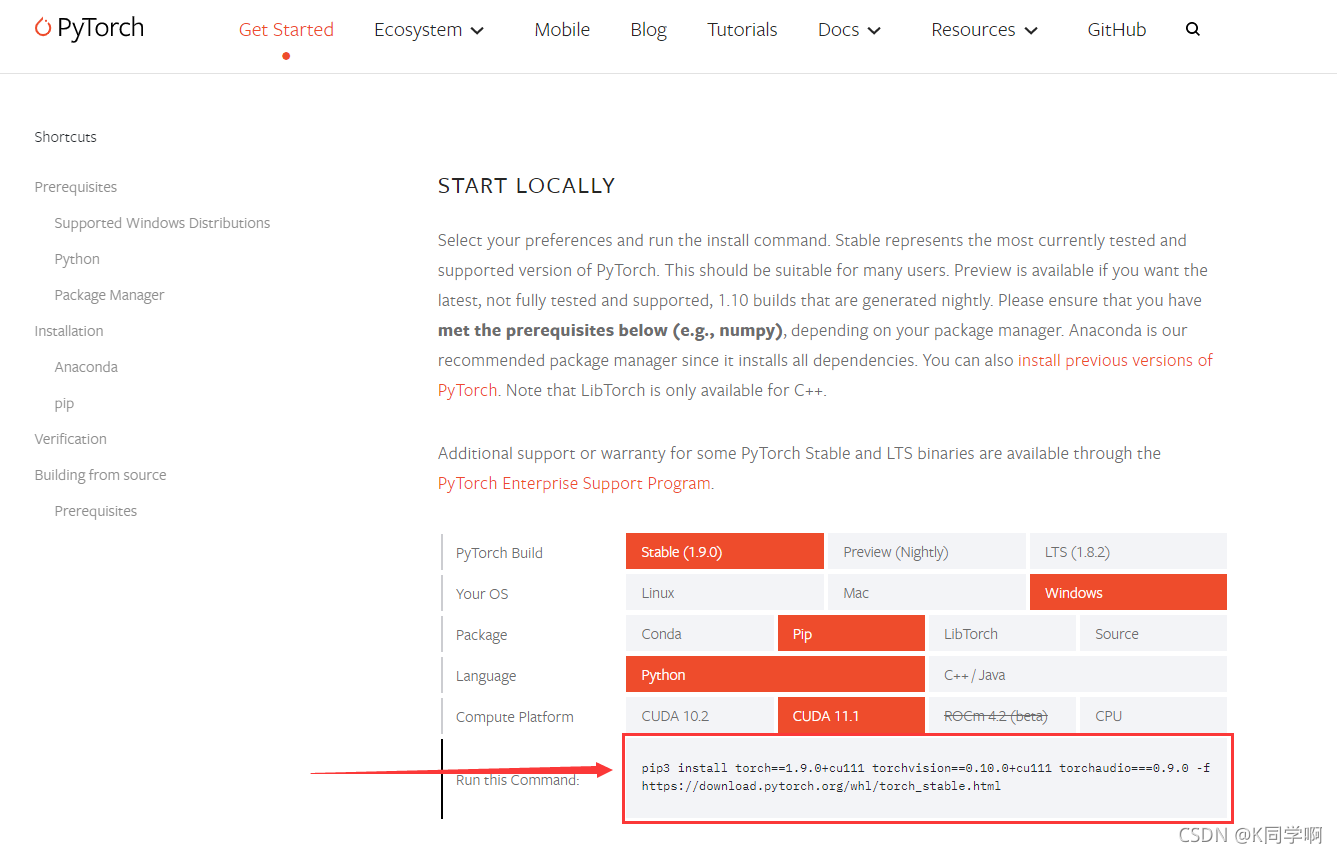Image resolution: width=1337 pixels, height=853 pixels.
Task: Click the PyTorch flame logo
Action: (89, 28)
